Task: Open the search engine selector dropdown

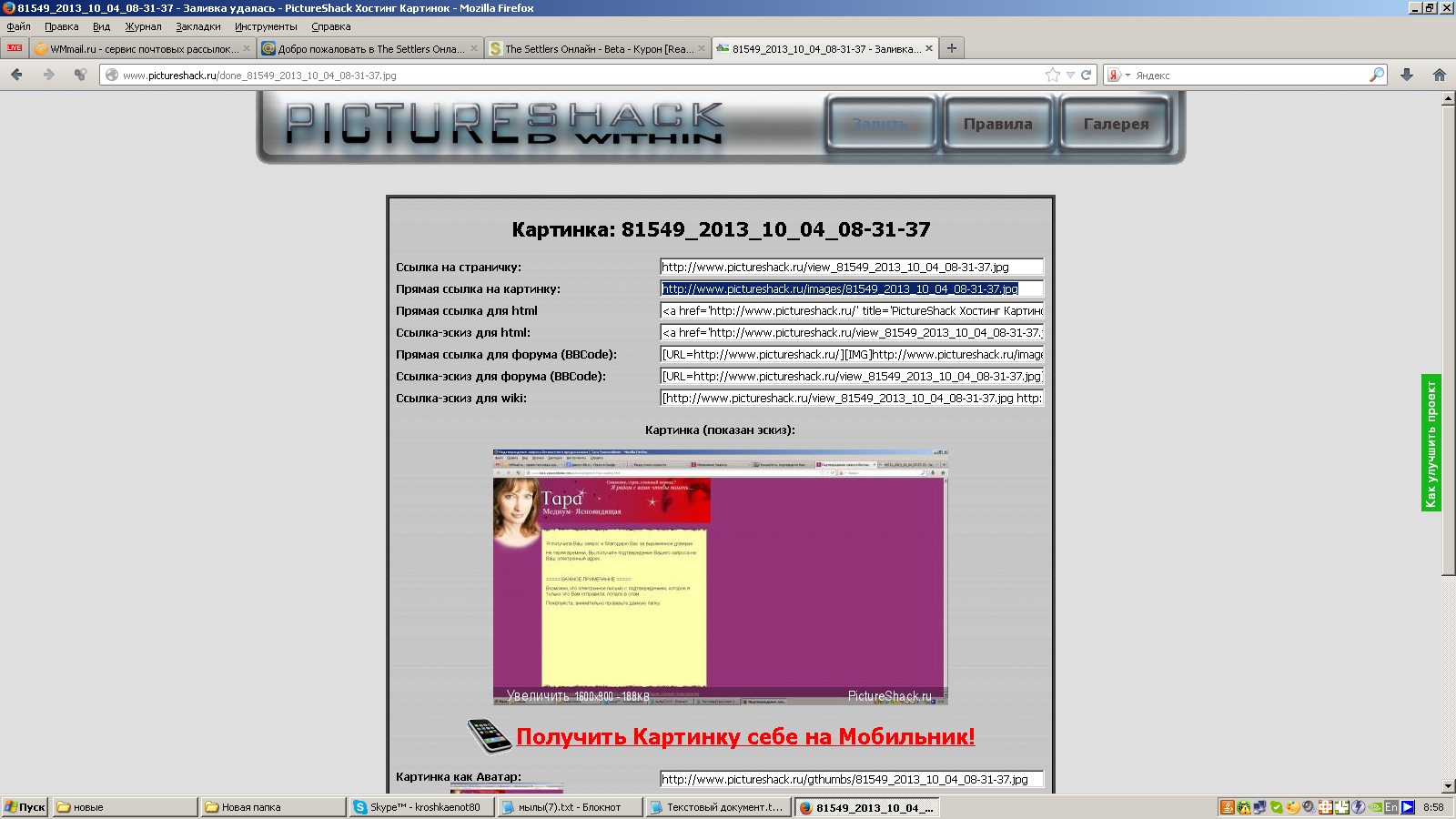Action: [x=1127, y=76]
